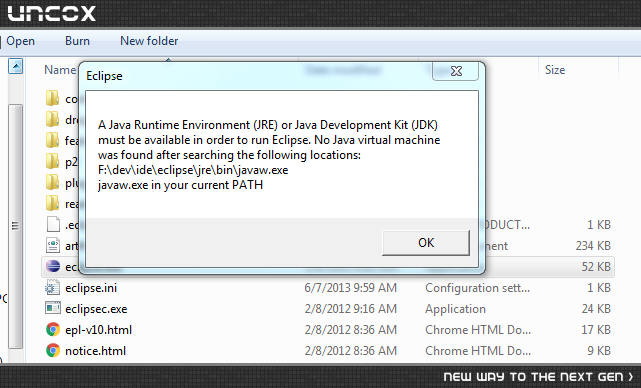Click the javaw.exe path line in dialog
The height and width of the screenshot is (388, 641).
coord(193,170)
